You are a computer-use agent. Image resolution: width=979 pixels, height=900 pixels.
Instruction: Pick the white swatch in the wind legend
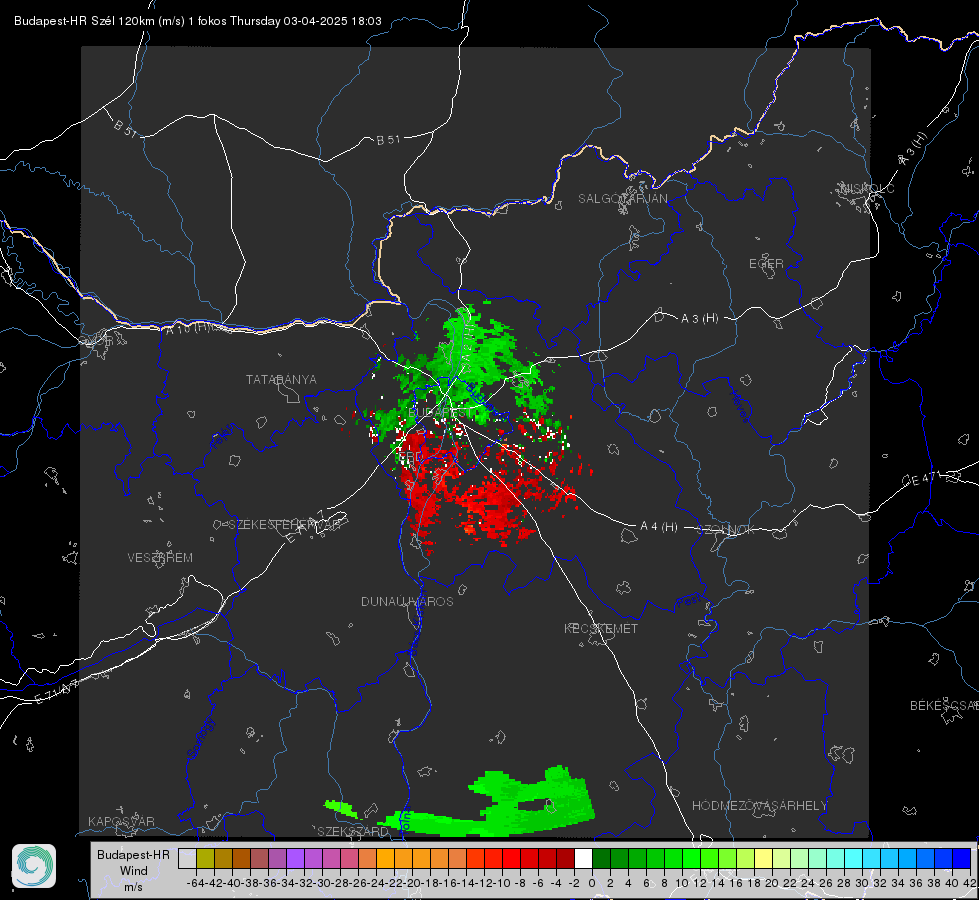coord(583,858)
